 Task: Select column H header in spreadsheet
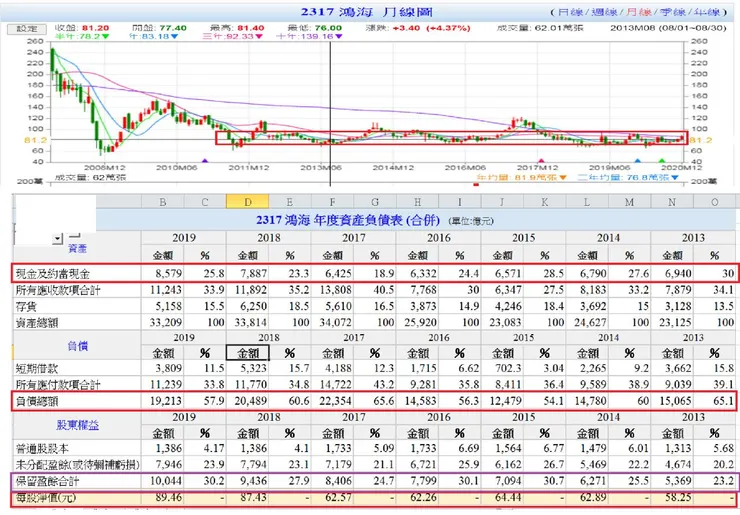point(418,202)
